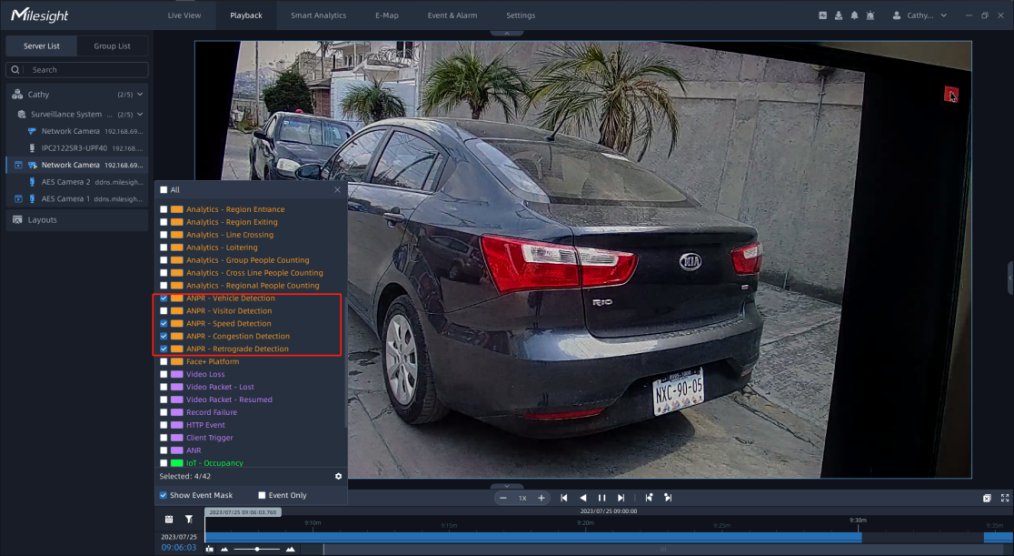Enable Analytics - Line Crossing checkbox

pyautogui.click(x=164, y=235)
